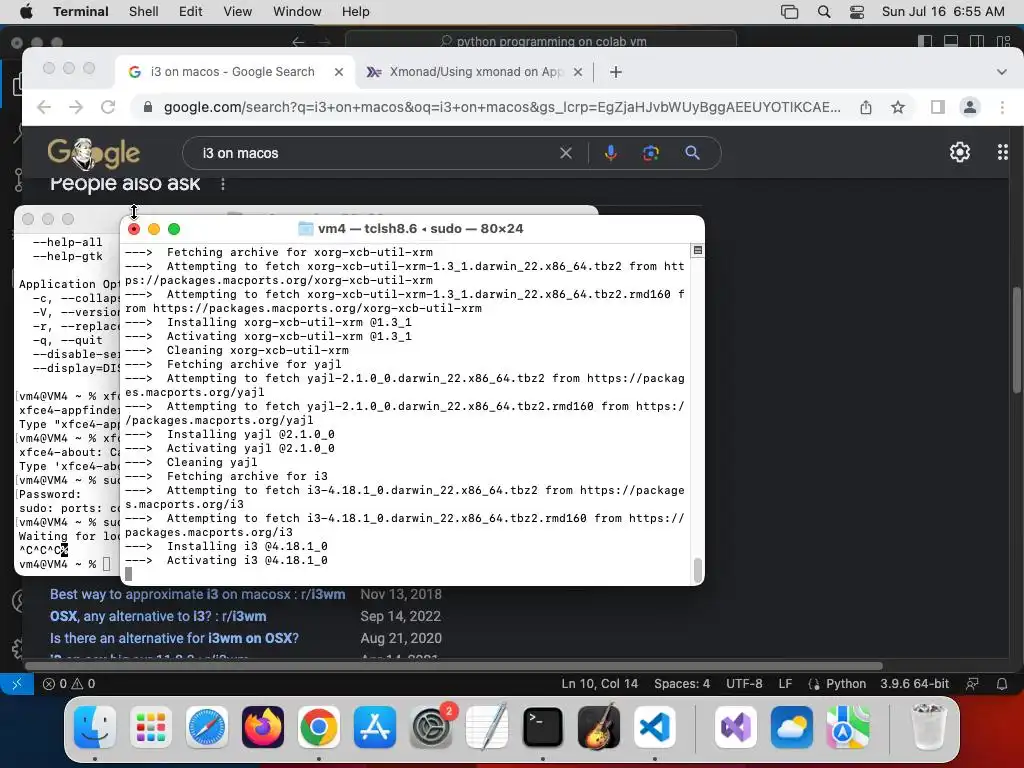Image resolution: width=1024 pixels, height=768 pixels.
Task: Open the View menu in menu bar
Action: pyautogui.click(x=237, y=11)
